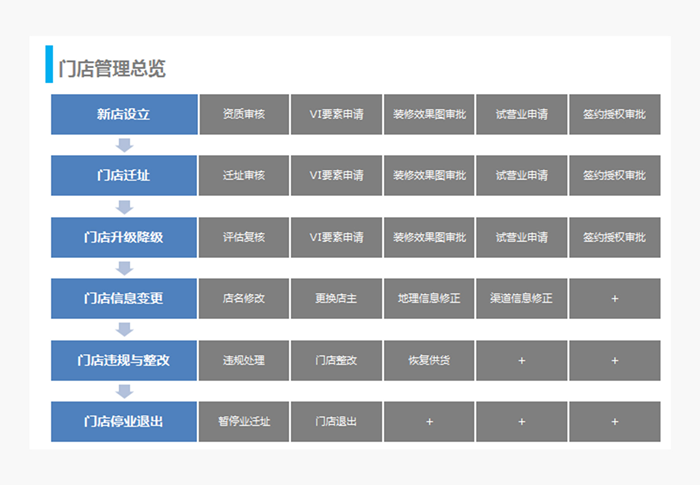Select the 门店违规与整改 block

pos(124,360)
